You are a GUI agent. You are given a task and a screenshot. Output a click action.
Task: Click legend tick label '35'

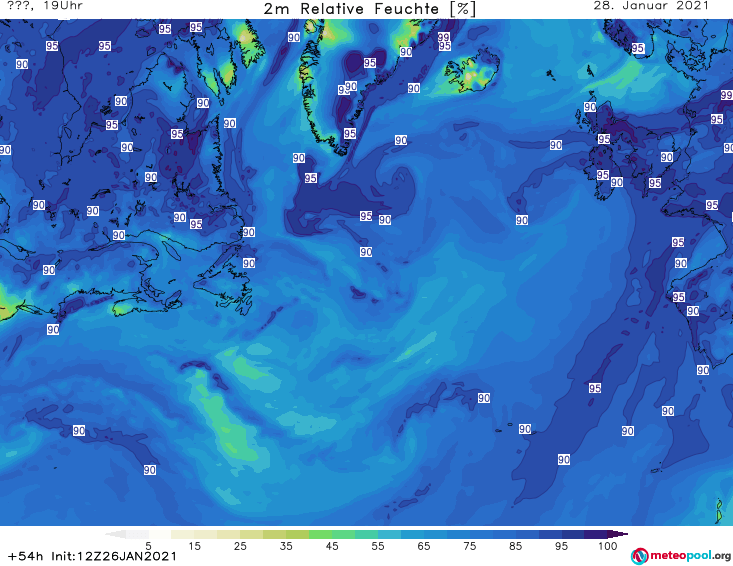coord(286,546)
